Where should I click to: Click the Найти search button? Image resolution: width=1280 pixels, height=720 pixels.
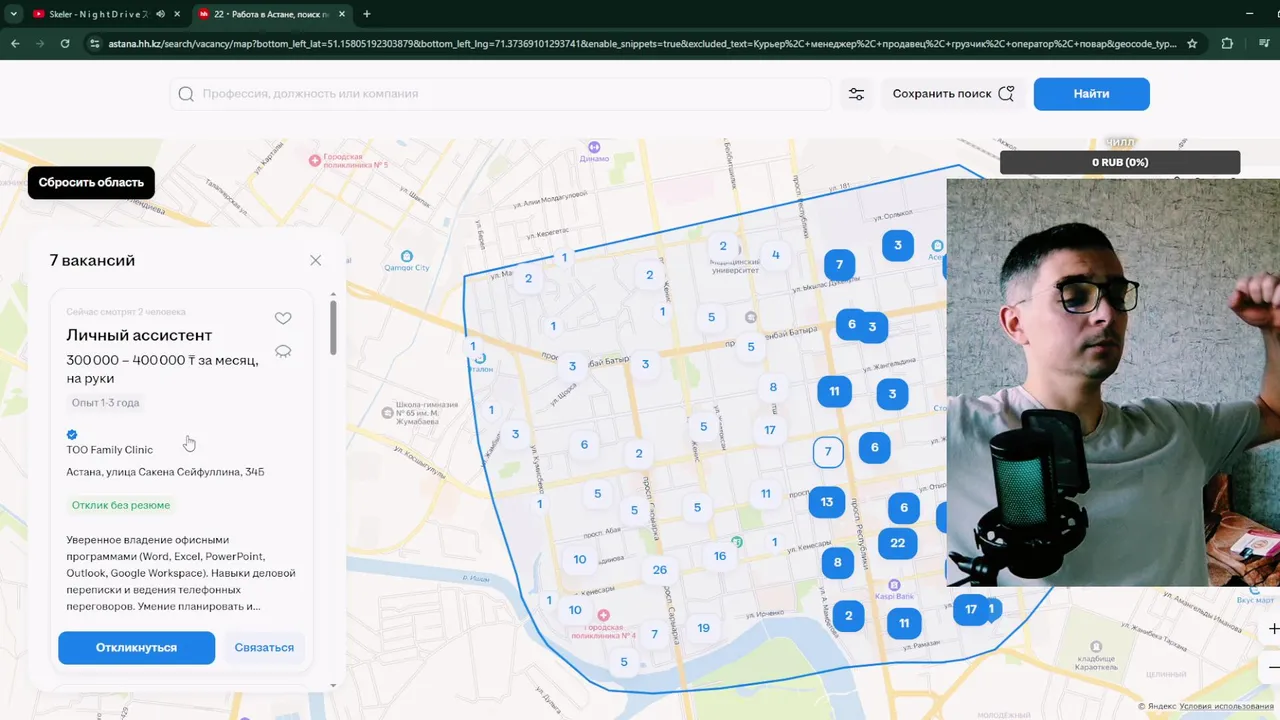1091,93
